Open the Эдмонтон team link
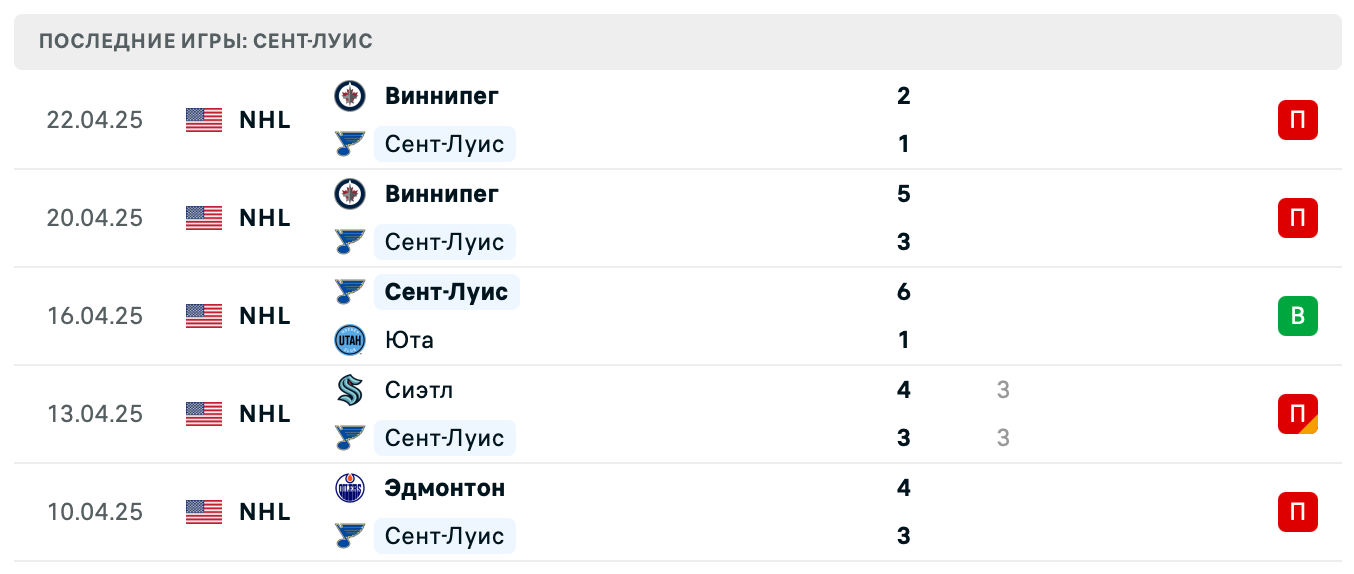The image size is (1354, 574). [445, 488]
